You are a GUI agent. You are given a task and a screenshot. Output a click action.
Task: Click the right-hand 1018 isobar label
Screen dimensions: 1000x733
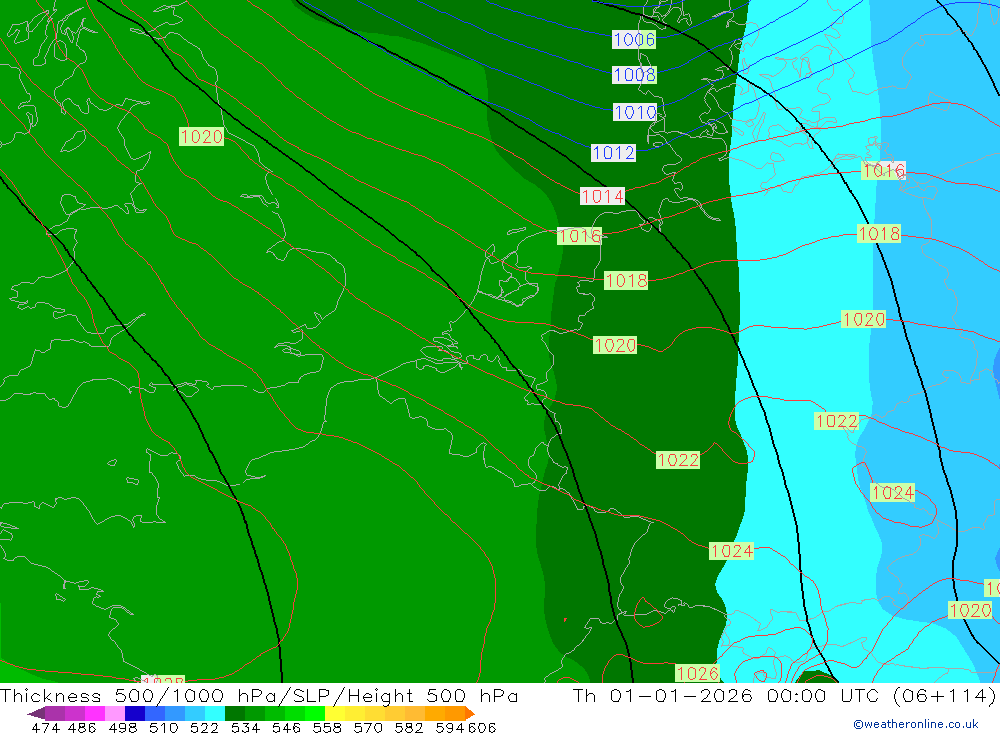879,233
